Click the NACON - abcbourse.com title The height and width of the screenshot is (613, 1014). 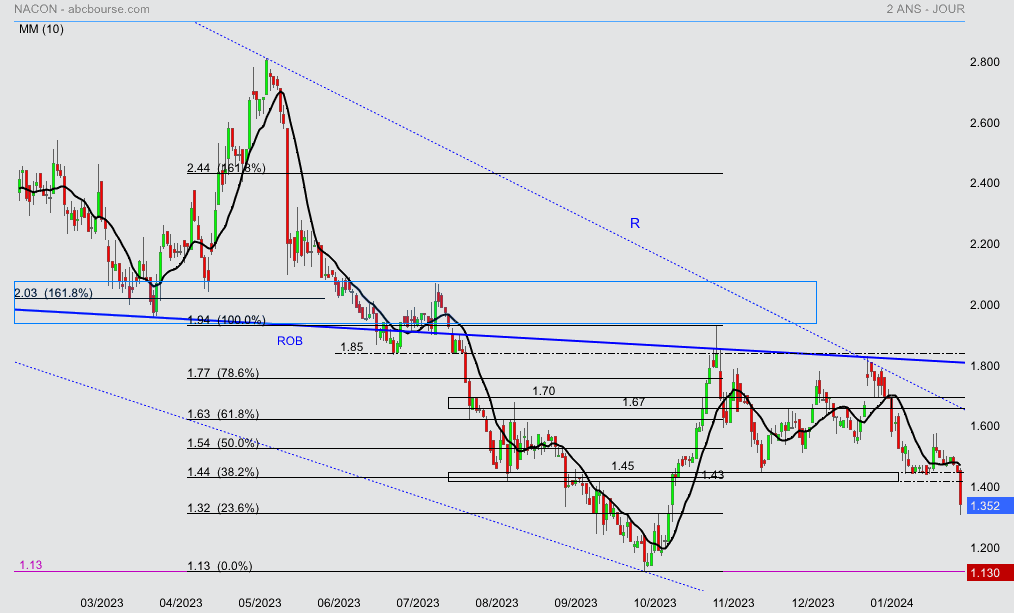[82, 9]
